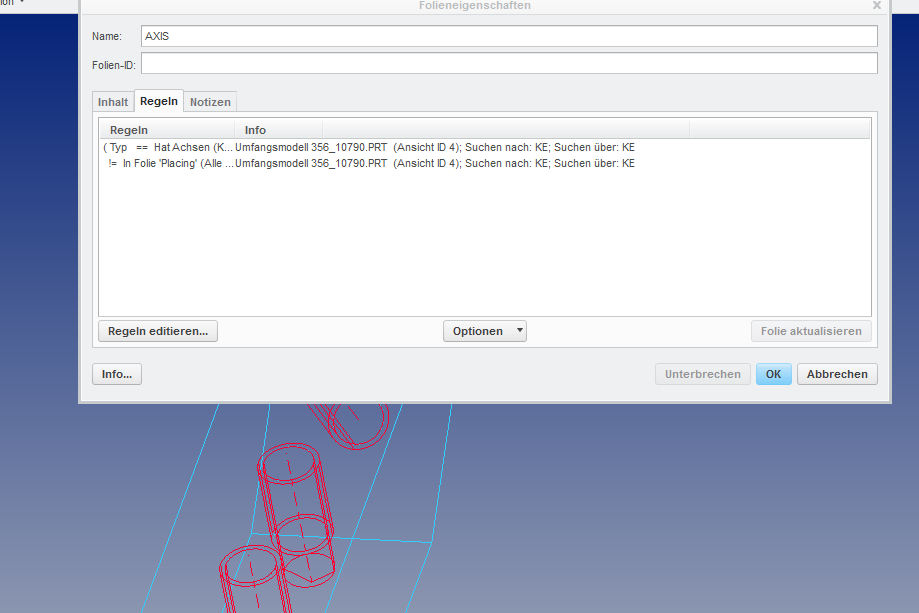Screen dimensions: 919x613
Task: Click the Unterbrechen button
Action: [702, 374]
